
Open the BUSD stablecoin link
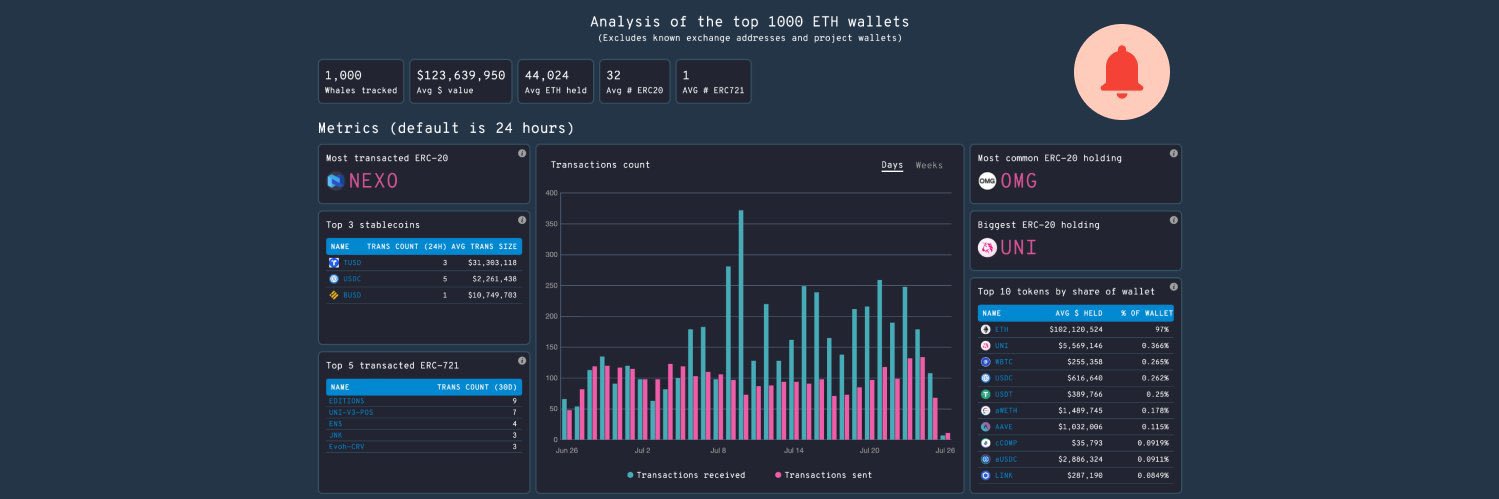(353, 295)
